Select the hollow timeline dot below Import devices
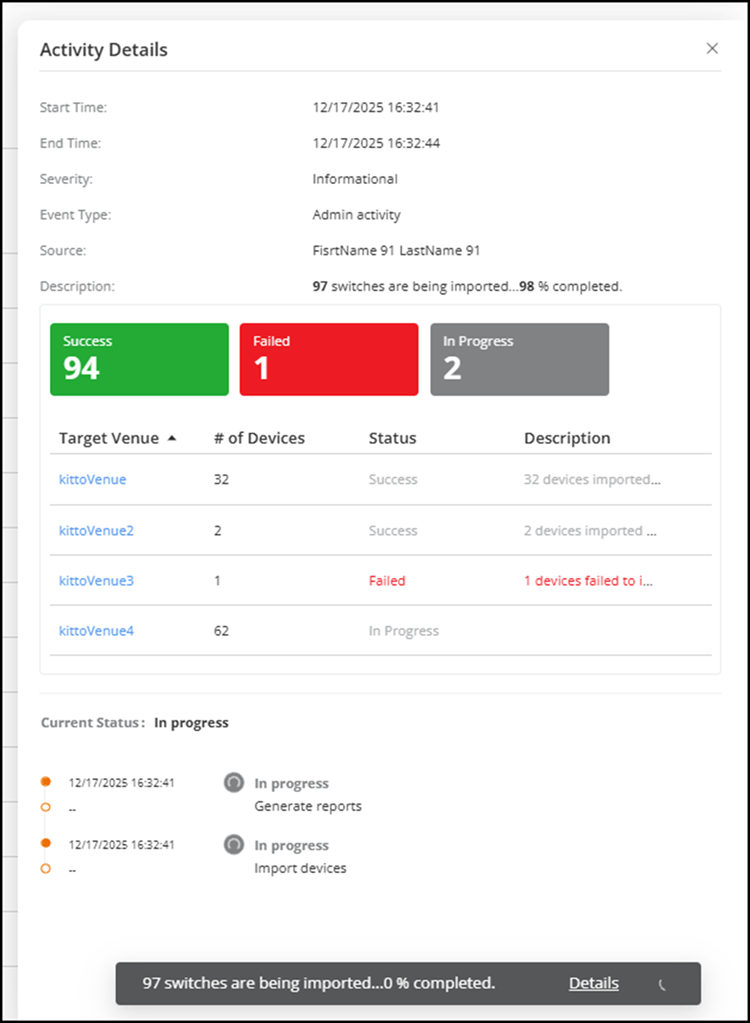Image resolution: width=750 pixels, height=1023 pixels. tap(45, 868)
